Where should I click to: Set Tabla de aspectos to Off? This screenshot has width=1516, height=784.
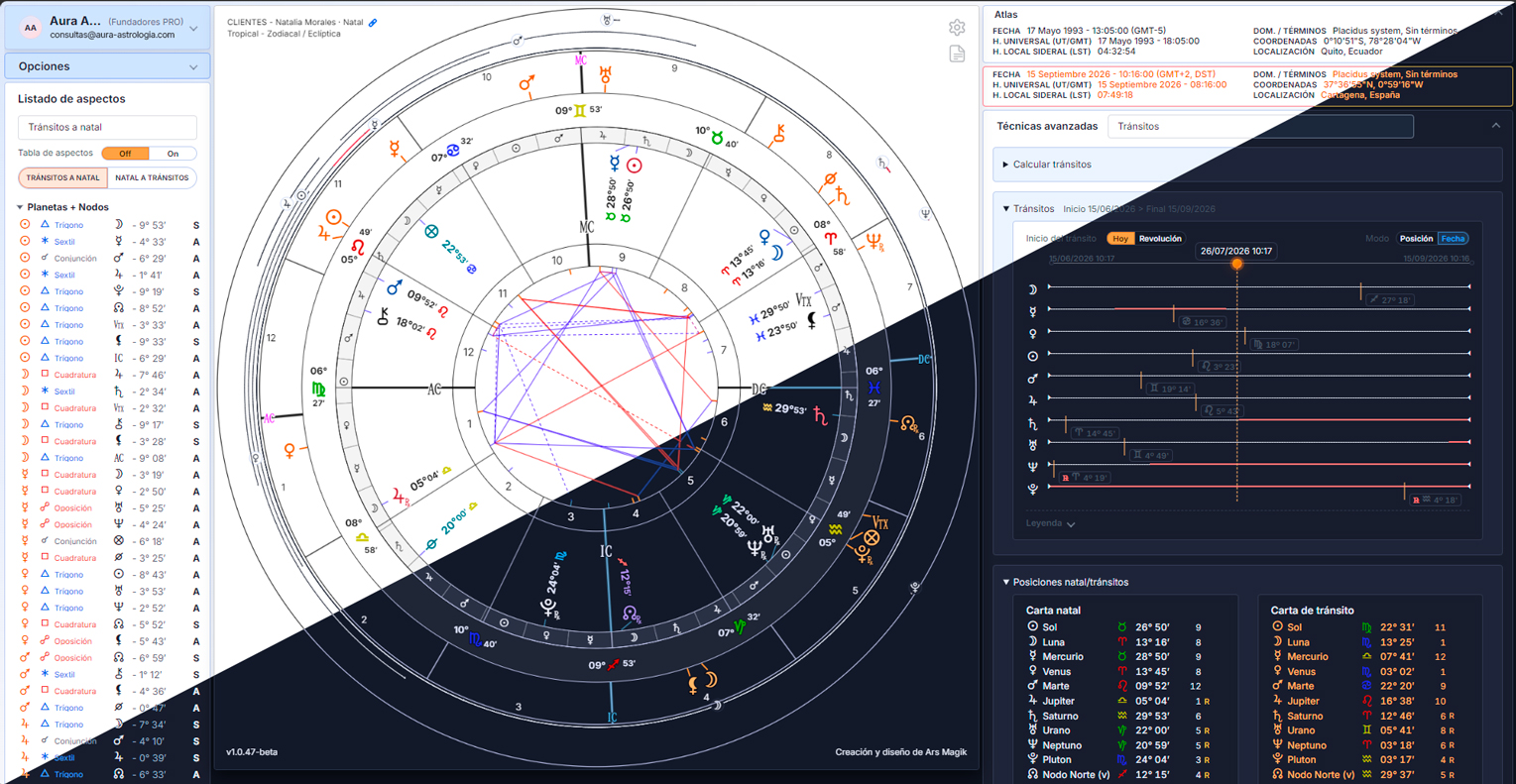click(x=125, y=154)
